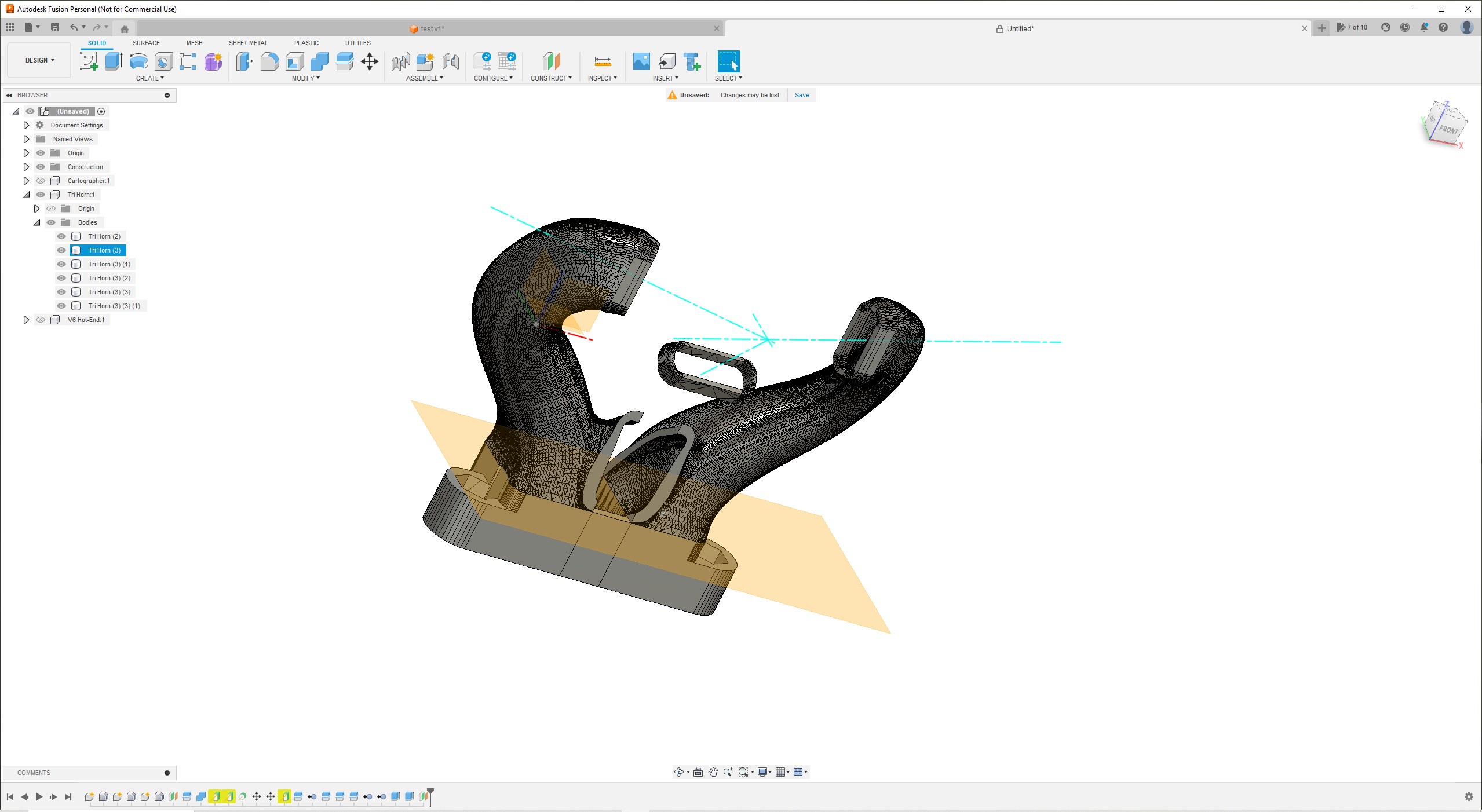Hide the Tri Horn (2) body
The height and width of the screenshot is (812, 1482).
point(61,236)
